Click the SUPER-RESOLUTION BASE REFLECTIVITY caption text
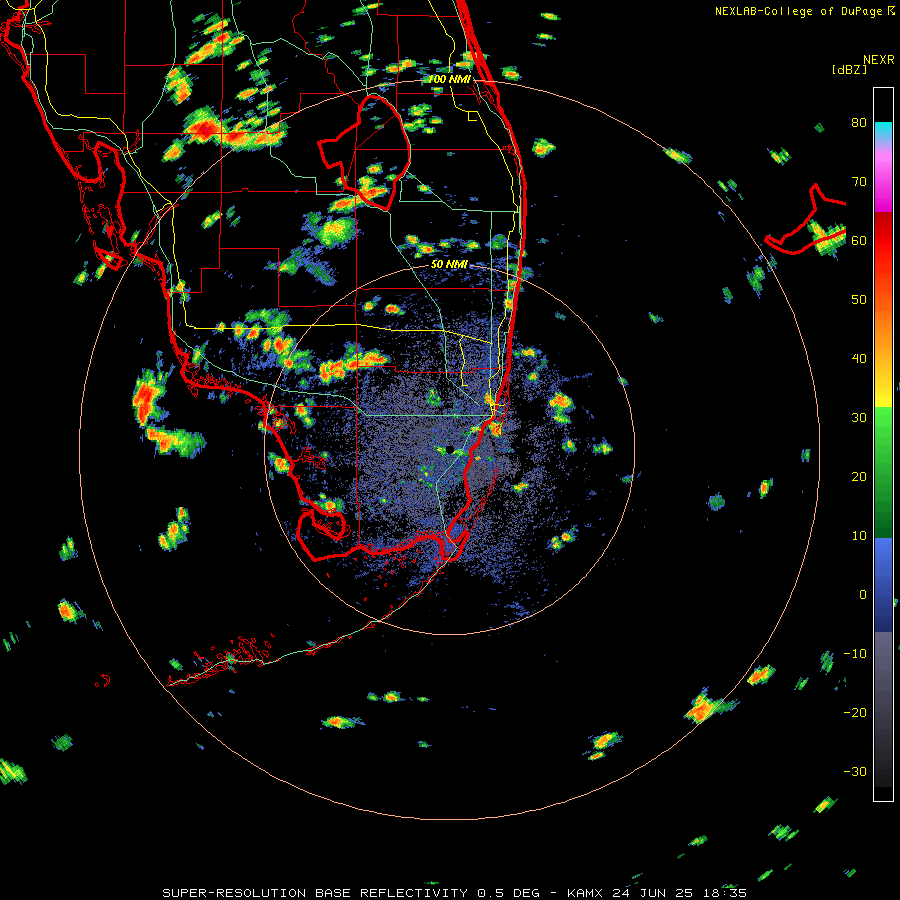 [x=315, y=893]
